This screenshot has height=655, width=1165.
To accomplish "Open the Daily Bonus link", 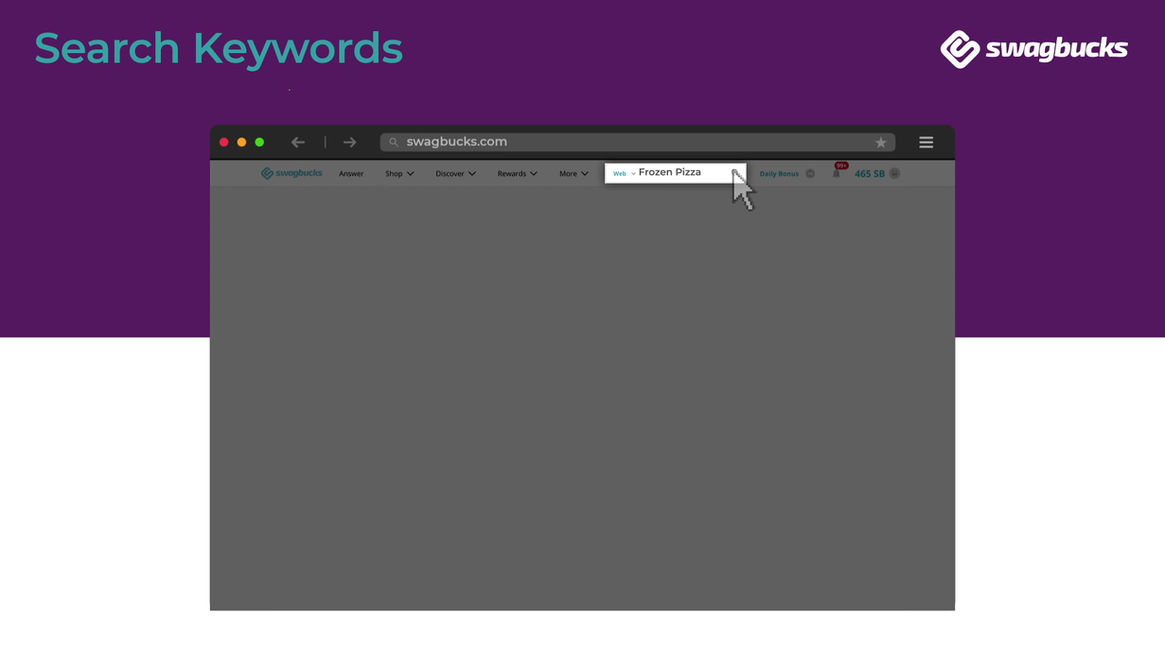I will pos(779,174).
